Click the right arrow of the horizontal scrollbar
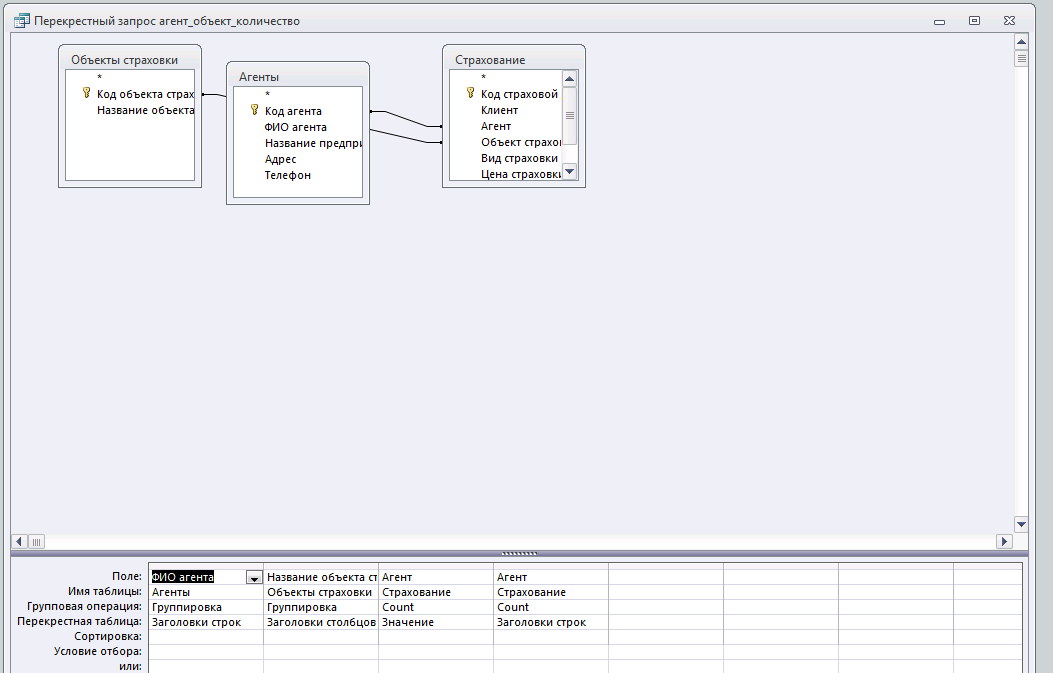 1004,541
